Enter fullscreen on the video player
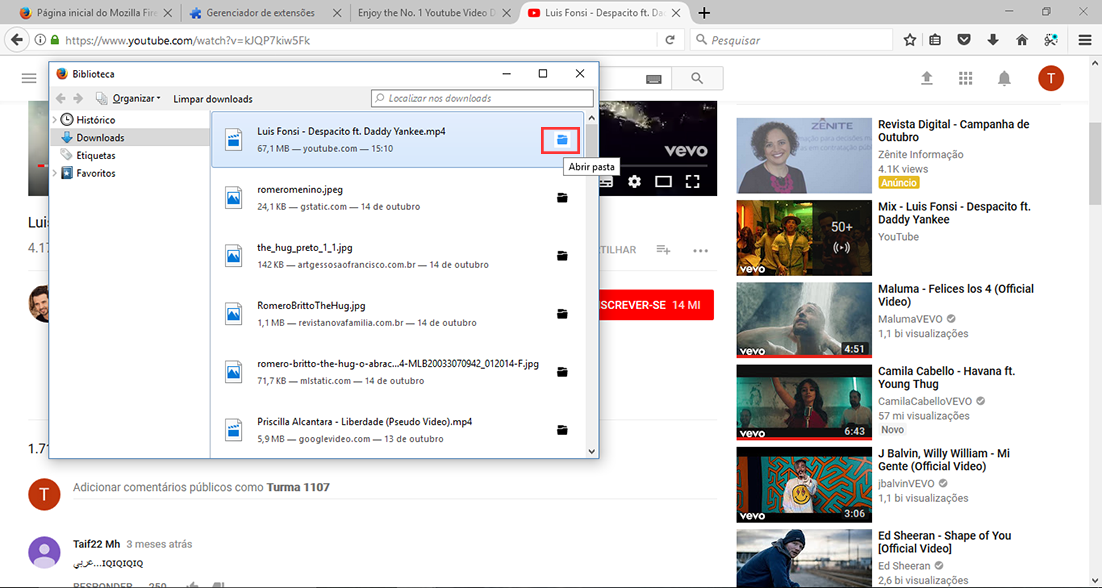Viewport: 1102px width, 588px height. tap(692, 182)
